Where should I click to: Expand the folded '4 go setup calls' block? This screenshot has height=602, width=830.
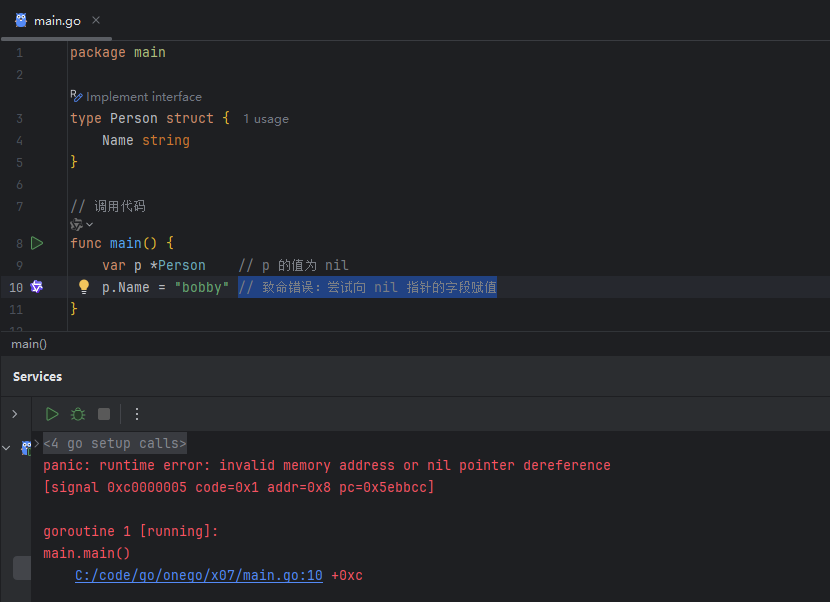click(x=115, y=443)
